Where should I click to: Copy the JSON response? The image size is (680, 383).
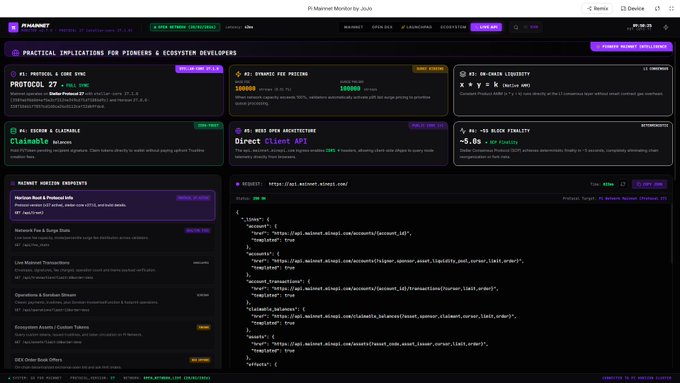pos(649,184)
